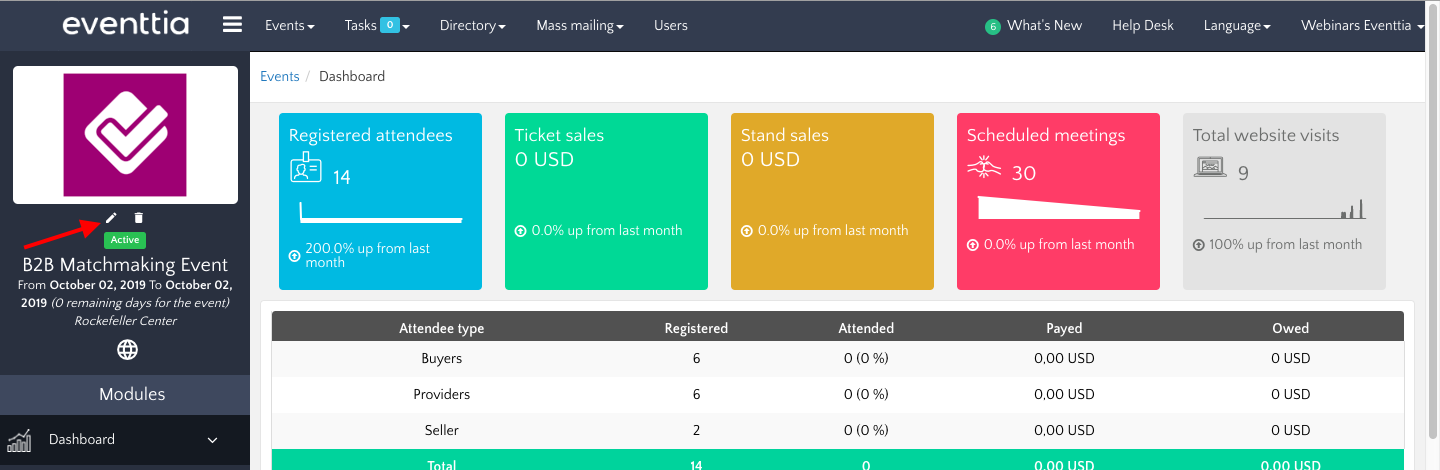Click the eventtia logo
This screenshot has height=470, width=1440.
pos(125,25)
